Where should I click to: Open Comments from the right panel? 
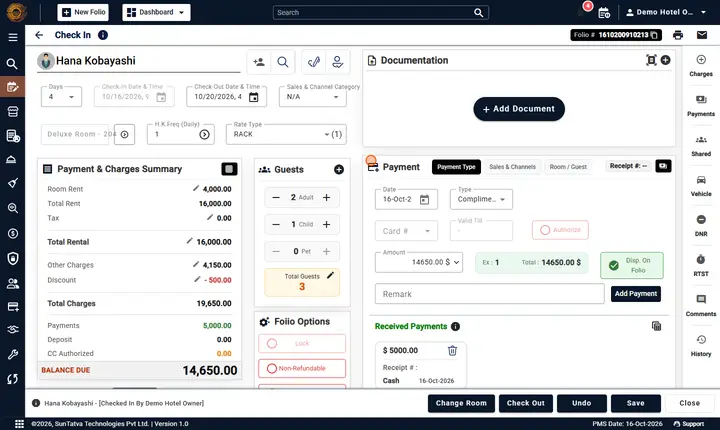point(701,306)
